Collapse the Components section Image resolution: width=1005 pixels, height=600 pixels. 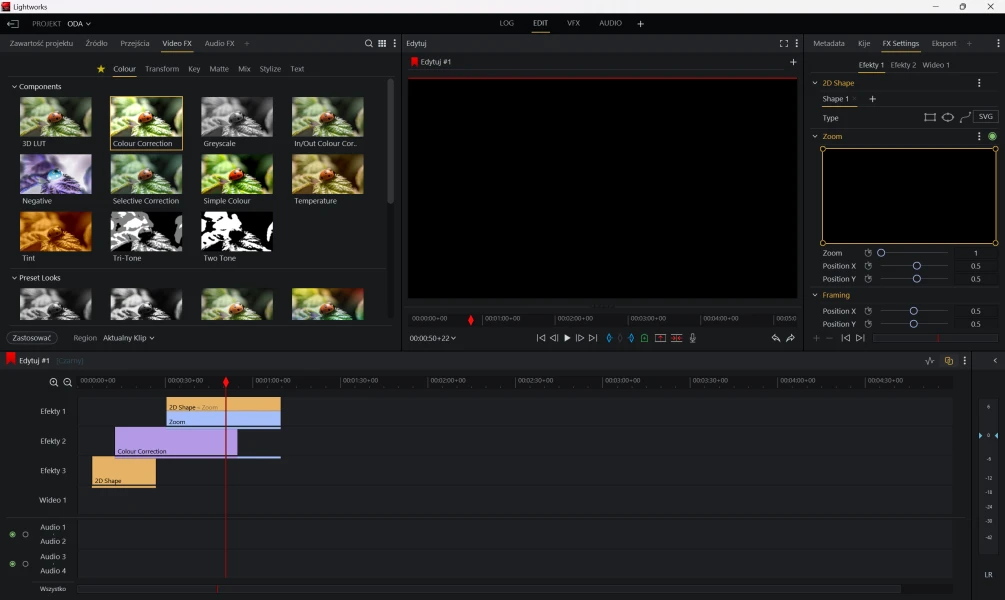click(x=15, y=87)
